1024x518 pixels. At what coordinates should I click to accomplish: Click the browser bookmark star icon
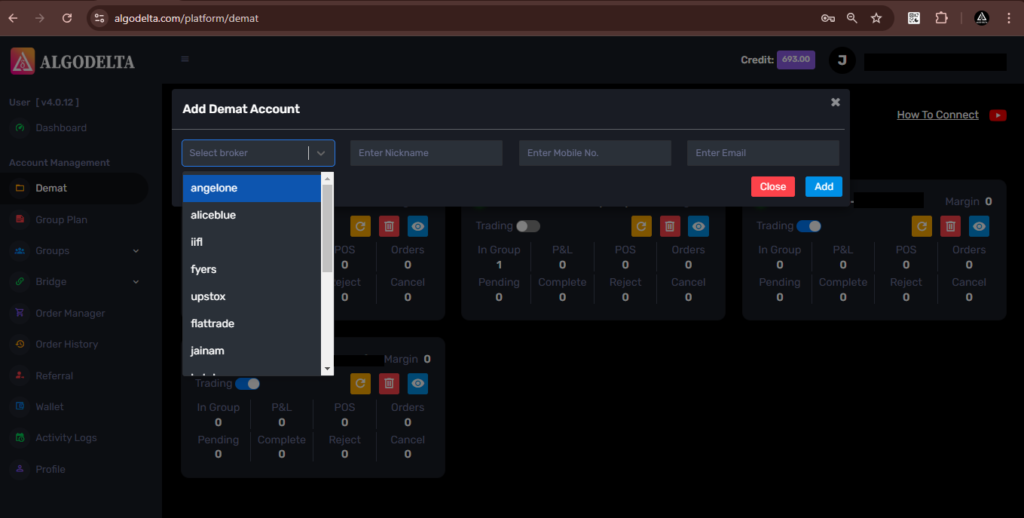876,18
